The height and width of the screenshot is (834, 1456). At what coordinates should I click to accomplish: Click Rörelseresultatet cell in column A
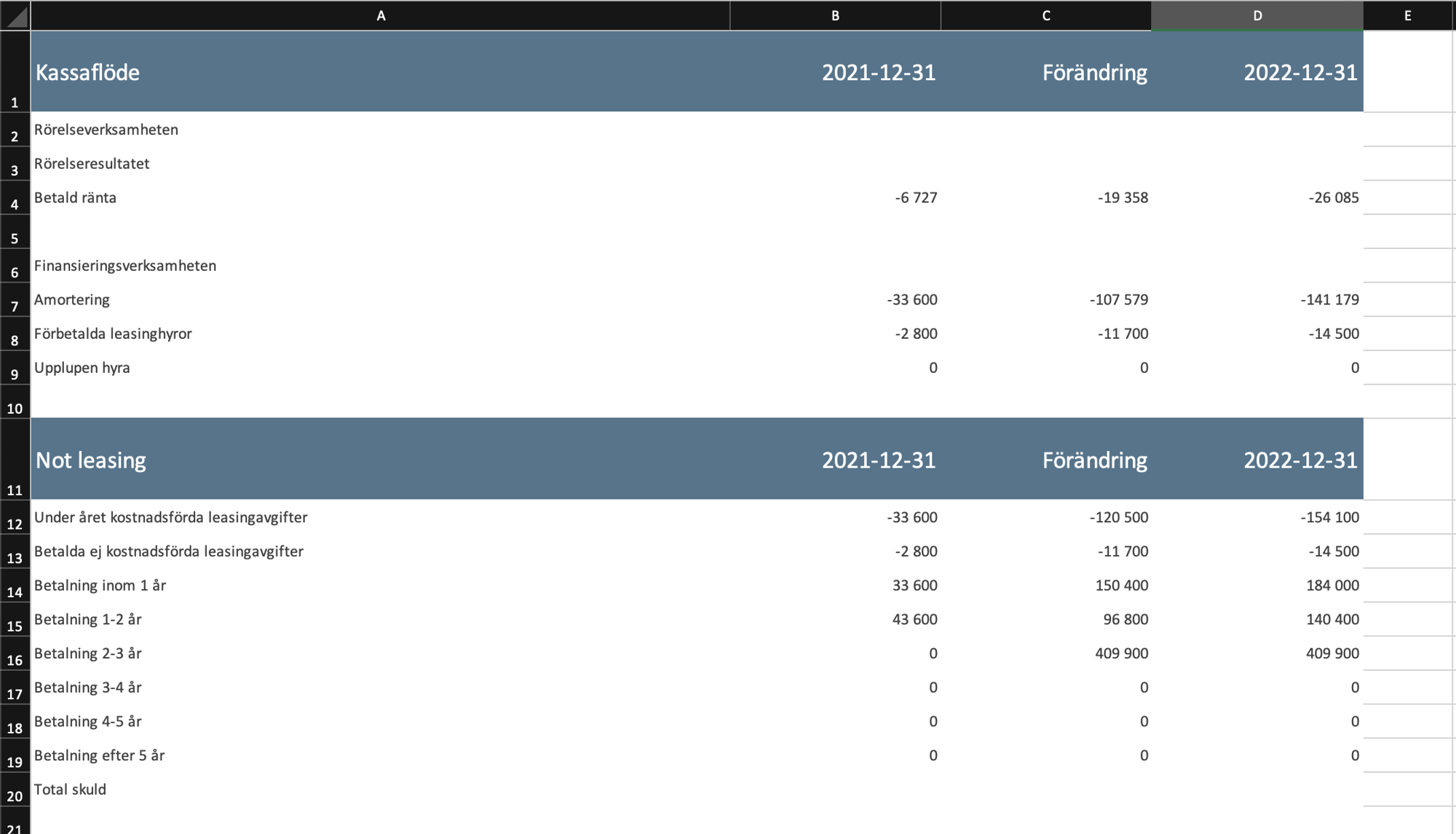click(92, 164)
